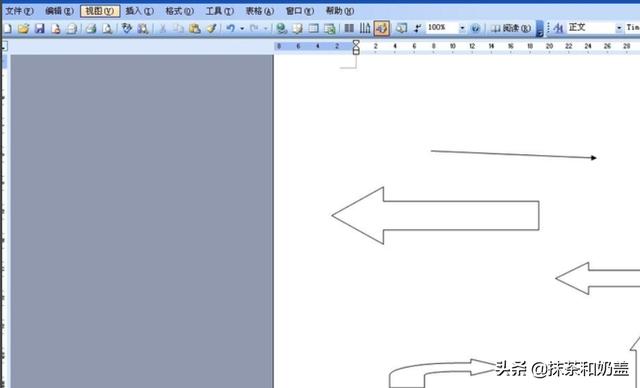This screenshot has height=388, width=640.
Task: Open the 正文 style dropdown
Action: pyautogui.click(x=619, y=28)
